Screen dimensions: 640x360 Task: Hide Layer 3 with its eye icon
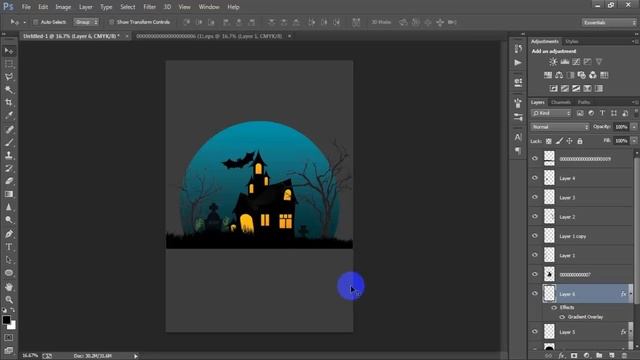pyautogui.click(x=535, y=197)
